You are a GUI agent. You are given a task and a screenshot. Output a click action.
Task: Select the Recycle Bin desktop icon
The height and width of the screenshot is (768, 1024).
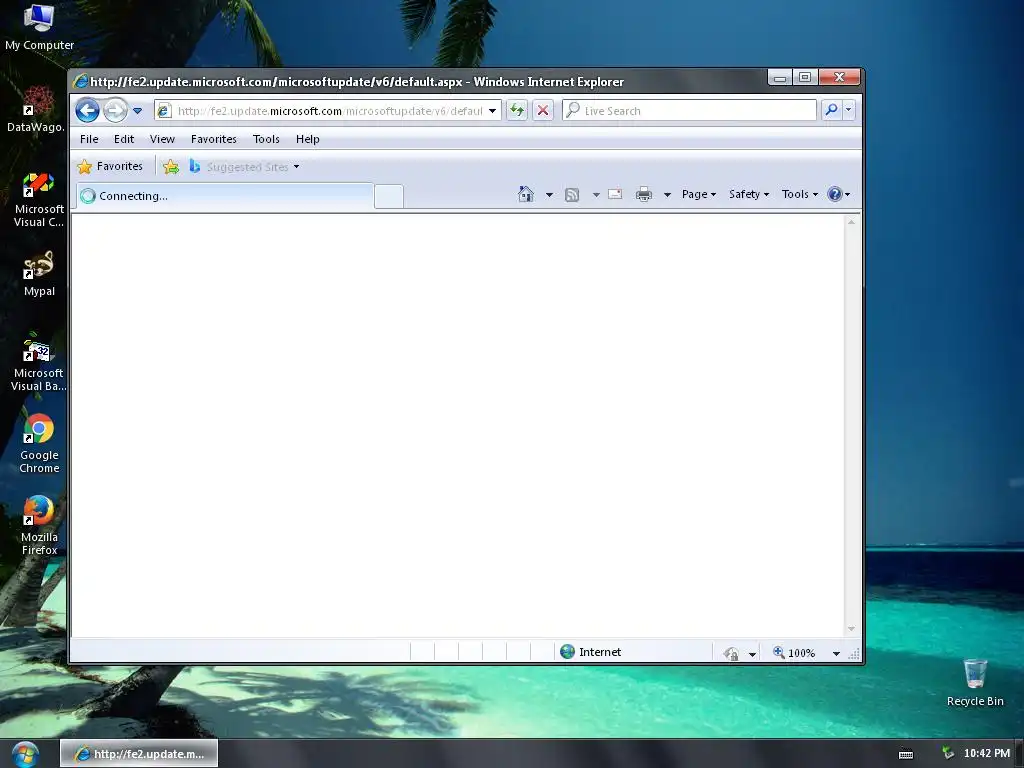point(975,682)
